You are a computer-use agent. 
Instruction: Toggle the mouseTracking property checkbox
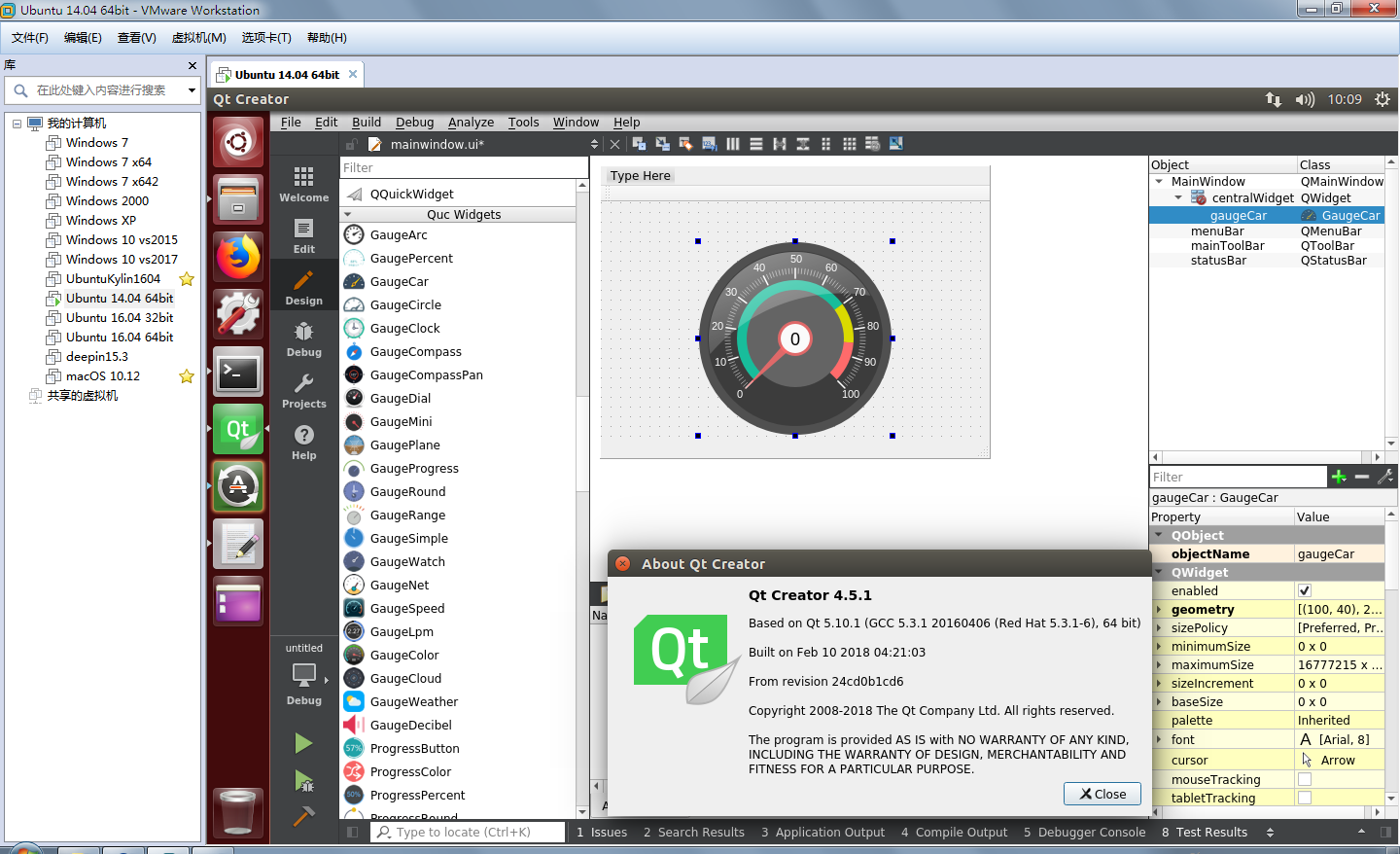click(x=1305, y=779)
